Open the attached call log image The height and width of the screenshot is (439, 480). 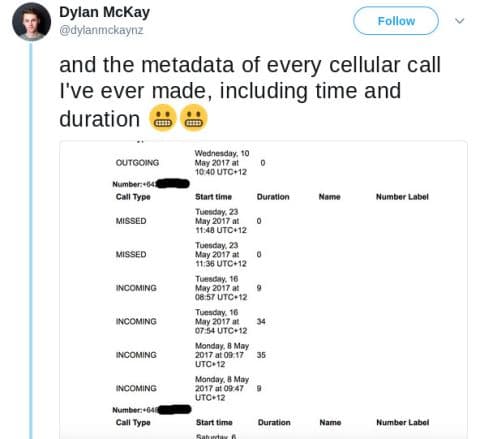pos(263,290)
